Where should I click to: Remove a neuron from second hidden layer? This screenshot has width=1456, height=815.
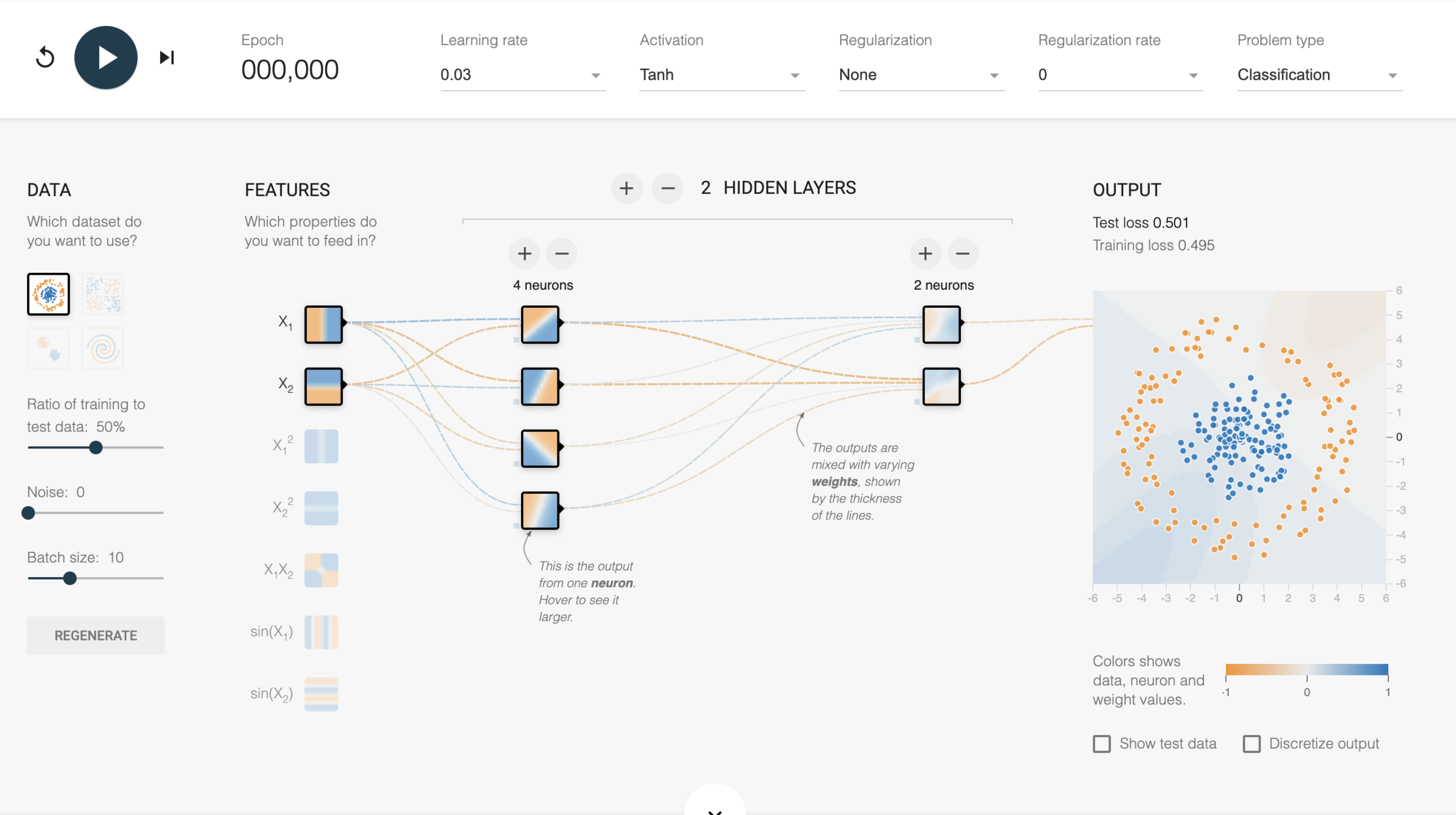coord(963,254)
